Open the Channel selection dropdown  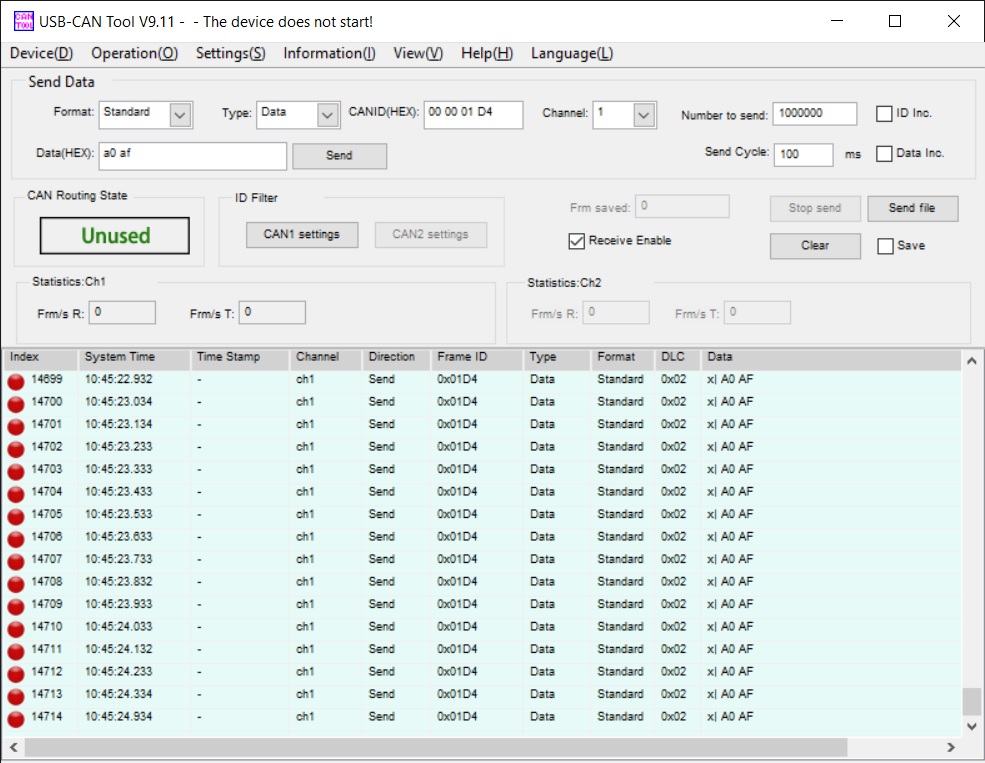(x=644, y=115)
